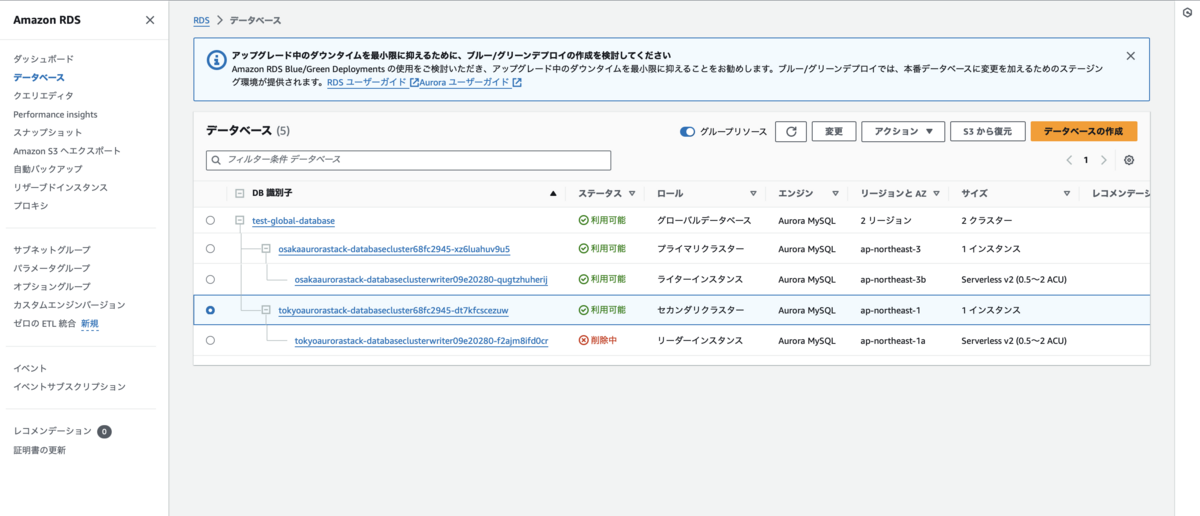
Task: Select radio button for test-global-database
Action: point(210,220)
